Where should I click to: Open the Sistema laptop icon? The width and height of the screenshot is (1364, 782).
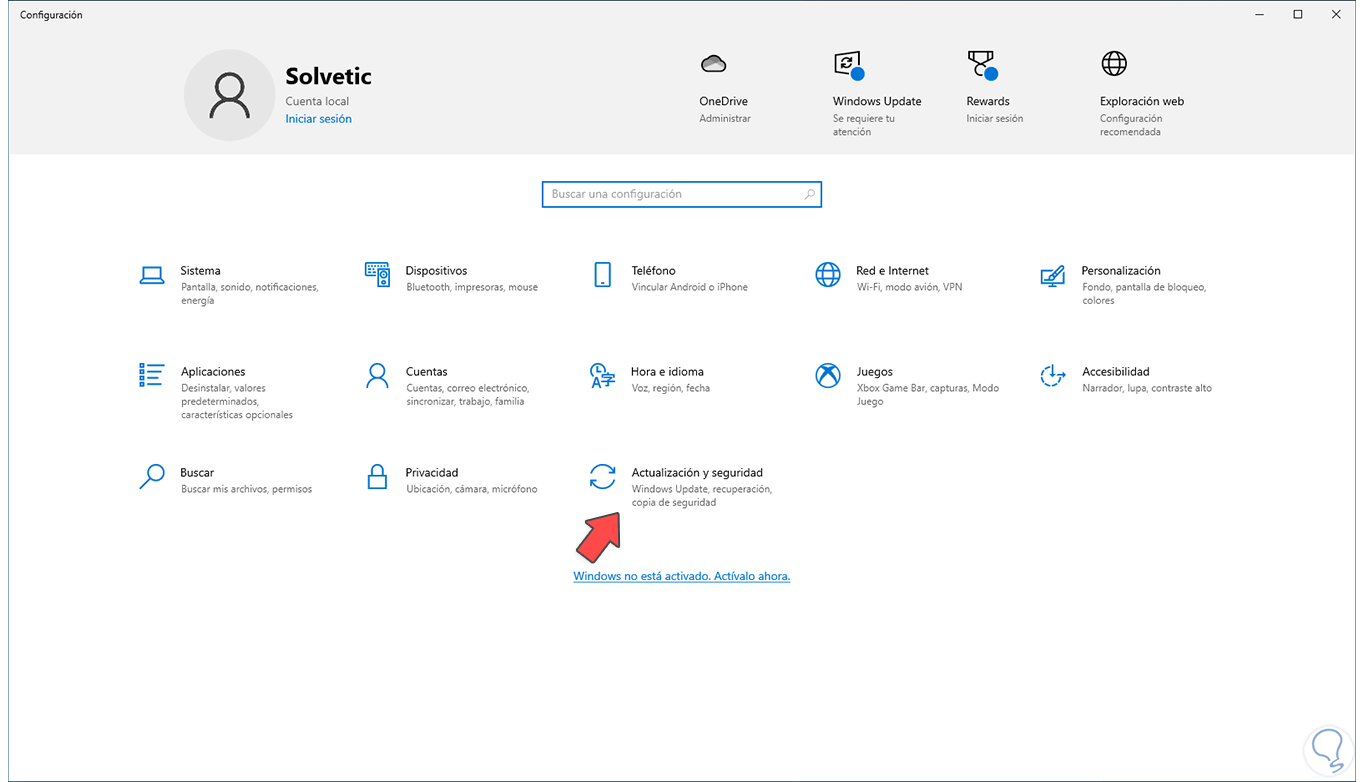tap(152, 275)
